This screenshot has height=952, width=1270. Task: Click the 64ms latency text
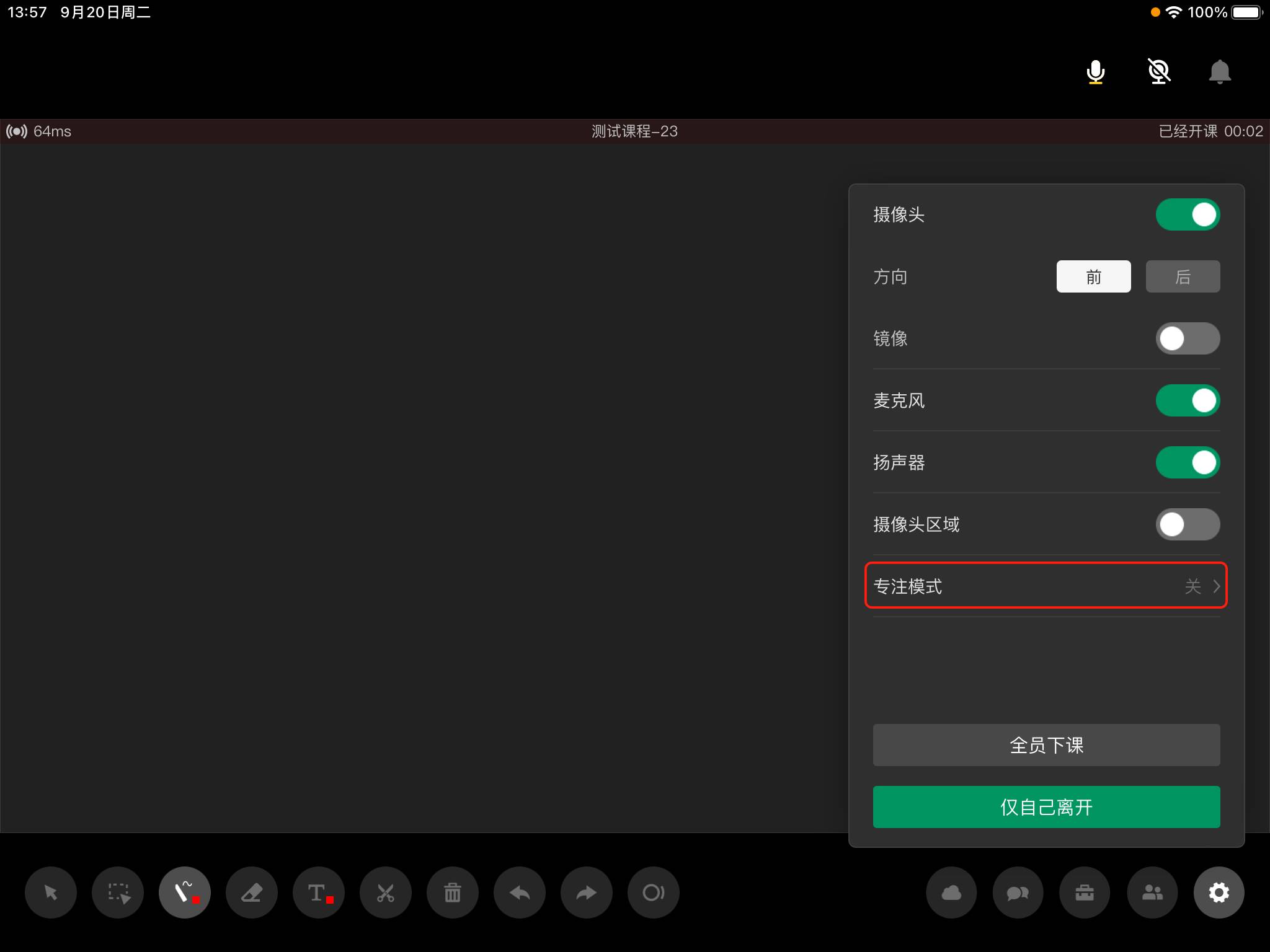pos(52,131)
